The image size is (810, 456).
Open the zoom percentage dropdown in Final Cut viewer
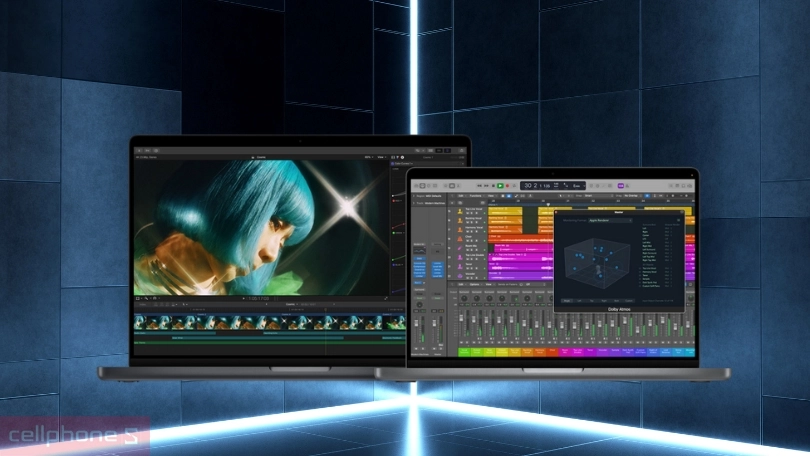(x=368, y=157)
